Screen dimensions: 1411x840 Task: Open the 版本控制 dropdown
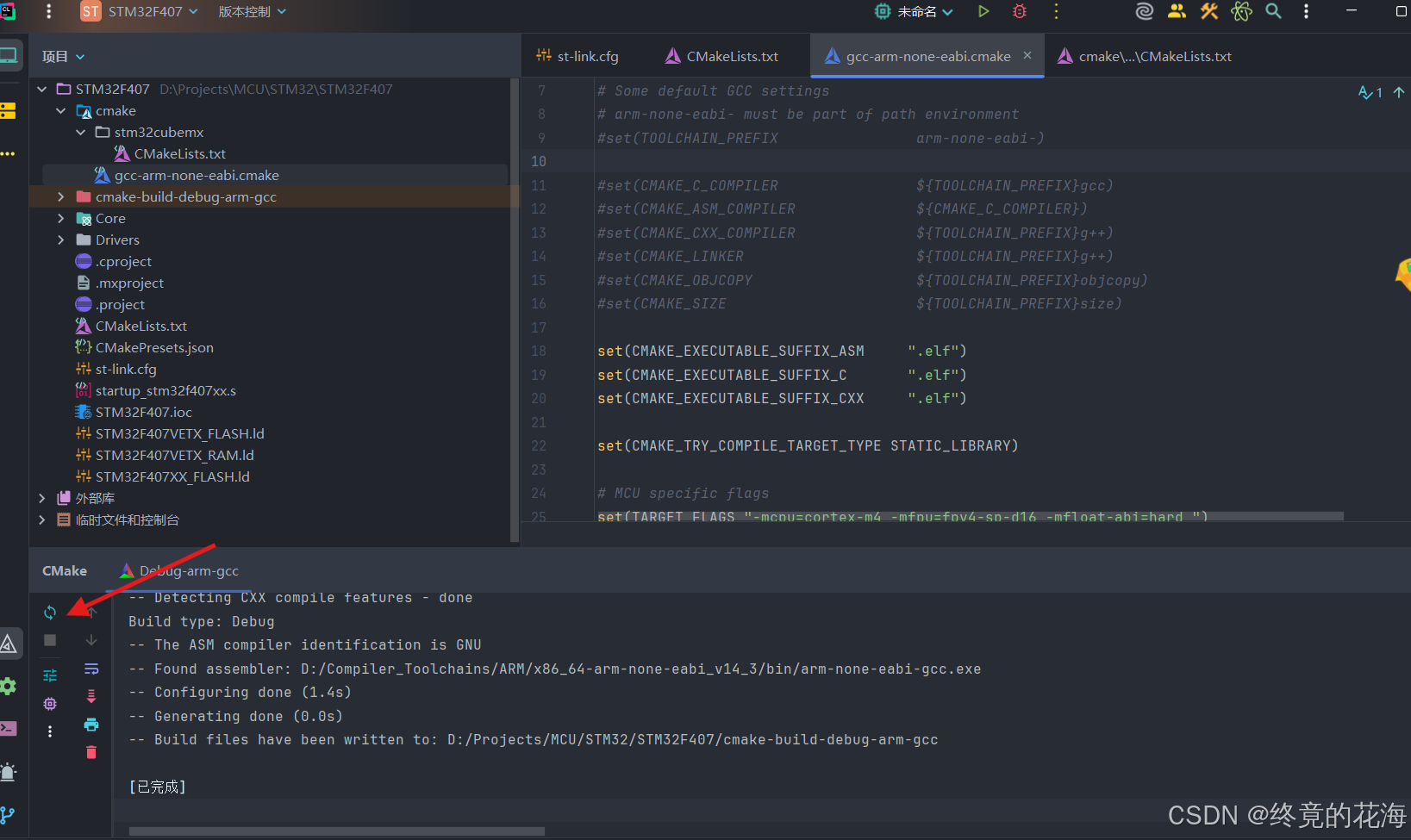click(x=252, y=11)
